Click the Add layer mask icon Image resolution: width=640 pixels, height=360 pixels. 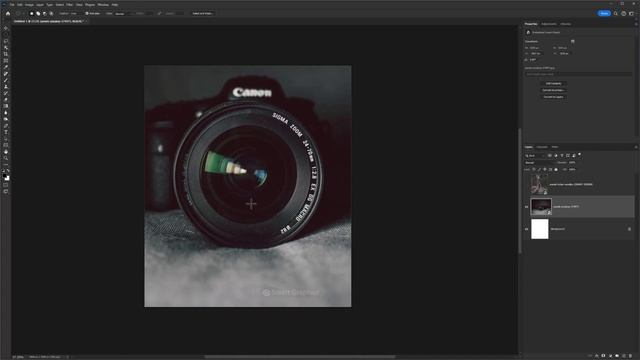(x=603, y=356)
